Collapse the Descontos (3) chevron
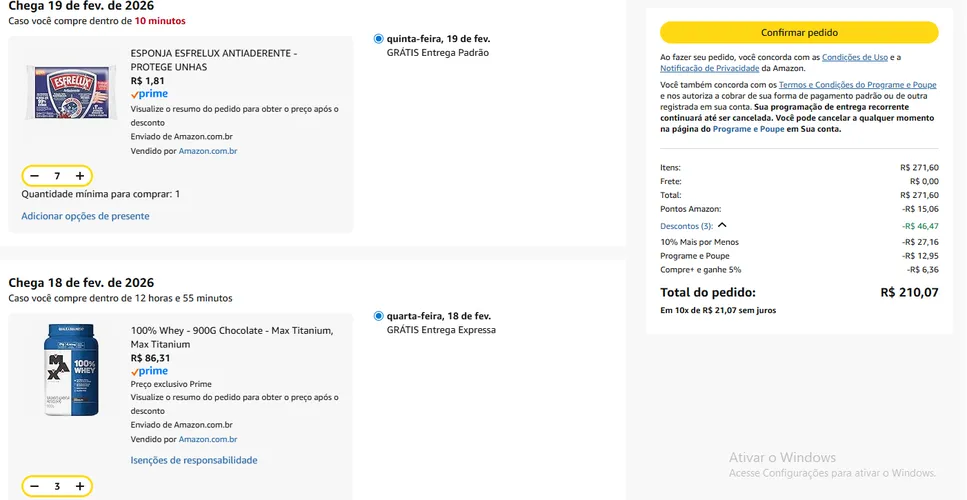The image size is (967, 500). (723, 226)
